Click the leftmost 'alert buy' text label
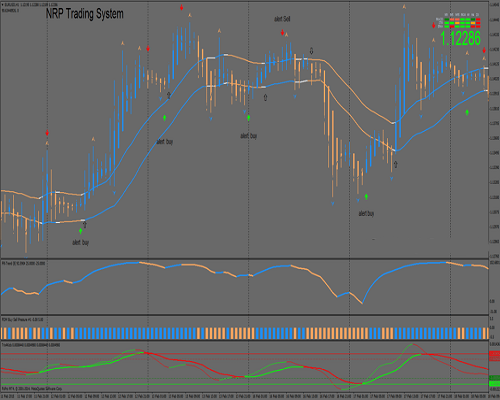Viewport: 500px width, 400px height. pos(81,242)
